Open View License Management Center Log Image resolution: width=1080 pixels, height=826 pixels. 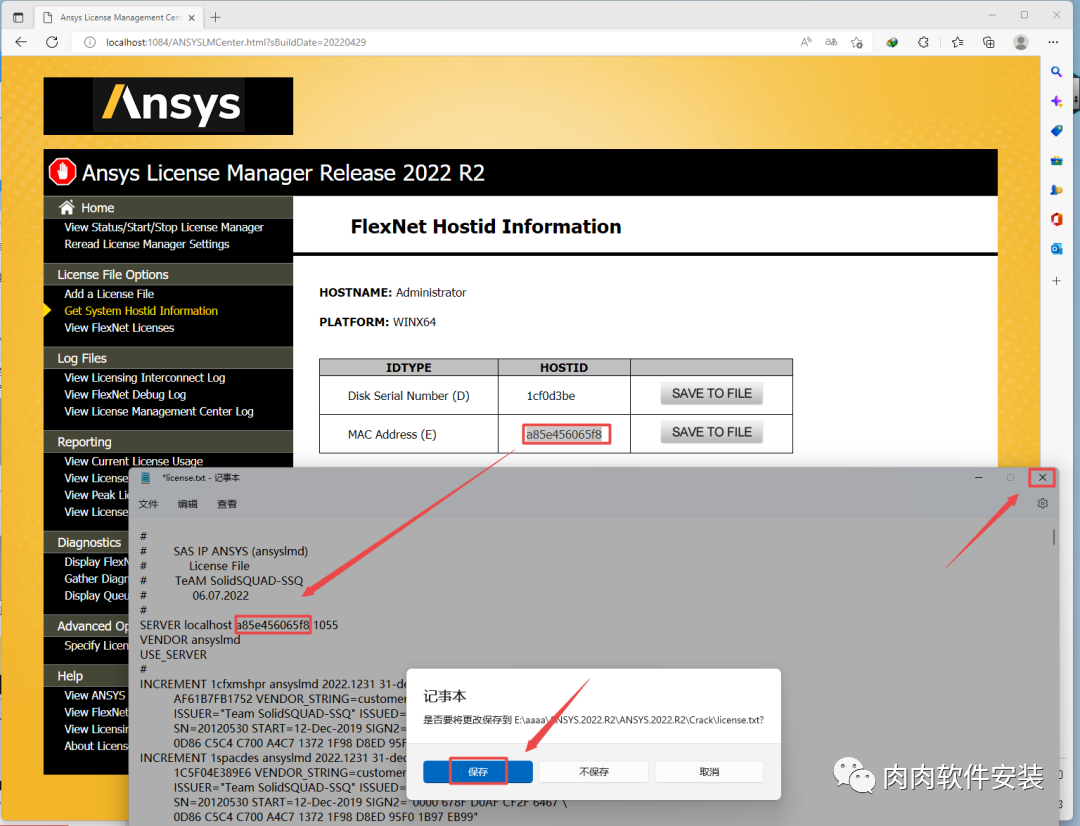pos(159,411)
